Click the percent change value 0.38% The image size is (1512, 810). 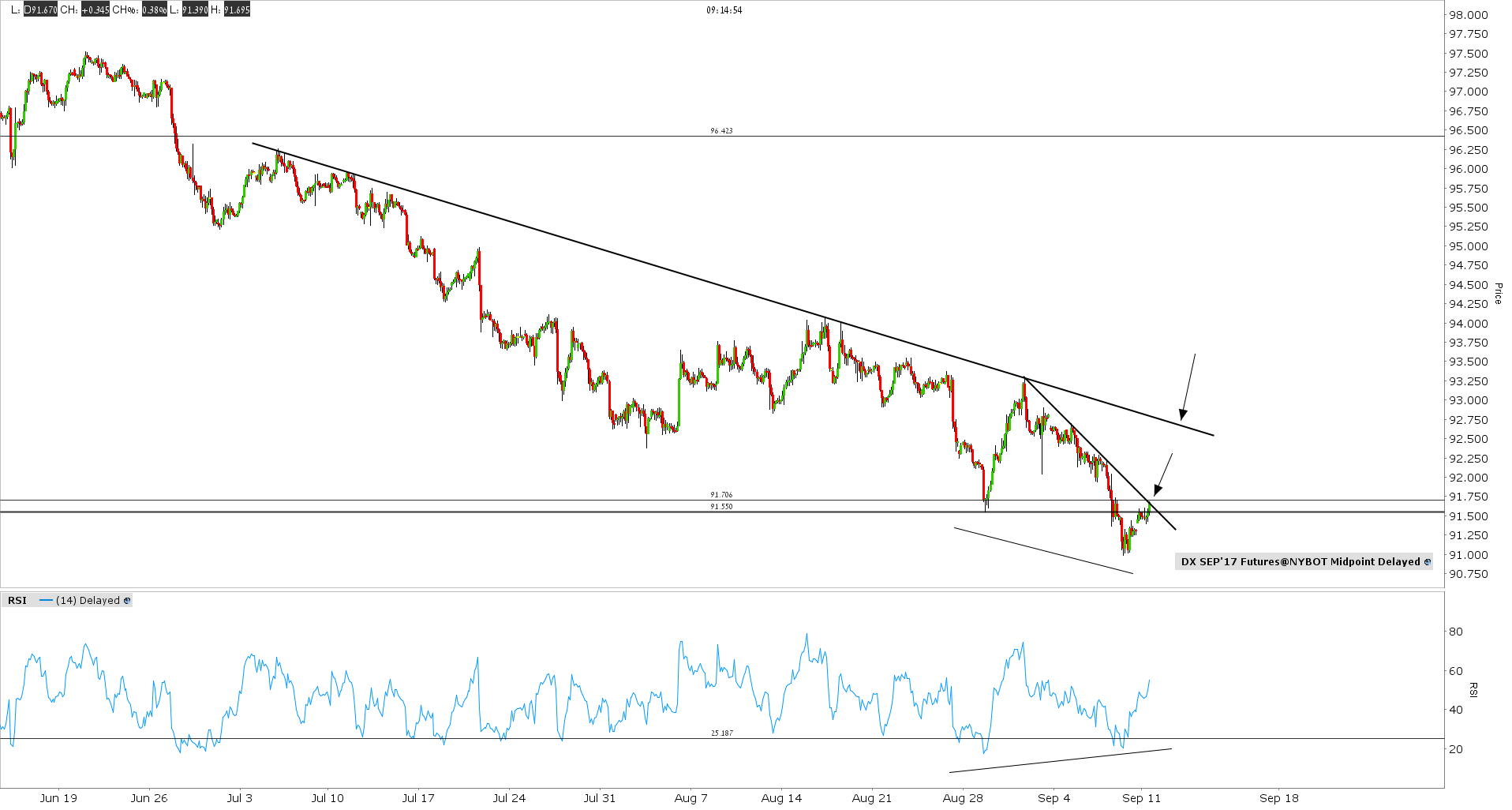pos(154,10)
